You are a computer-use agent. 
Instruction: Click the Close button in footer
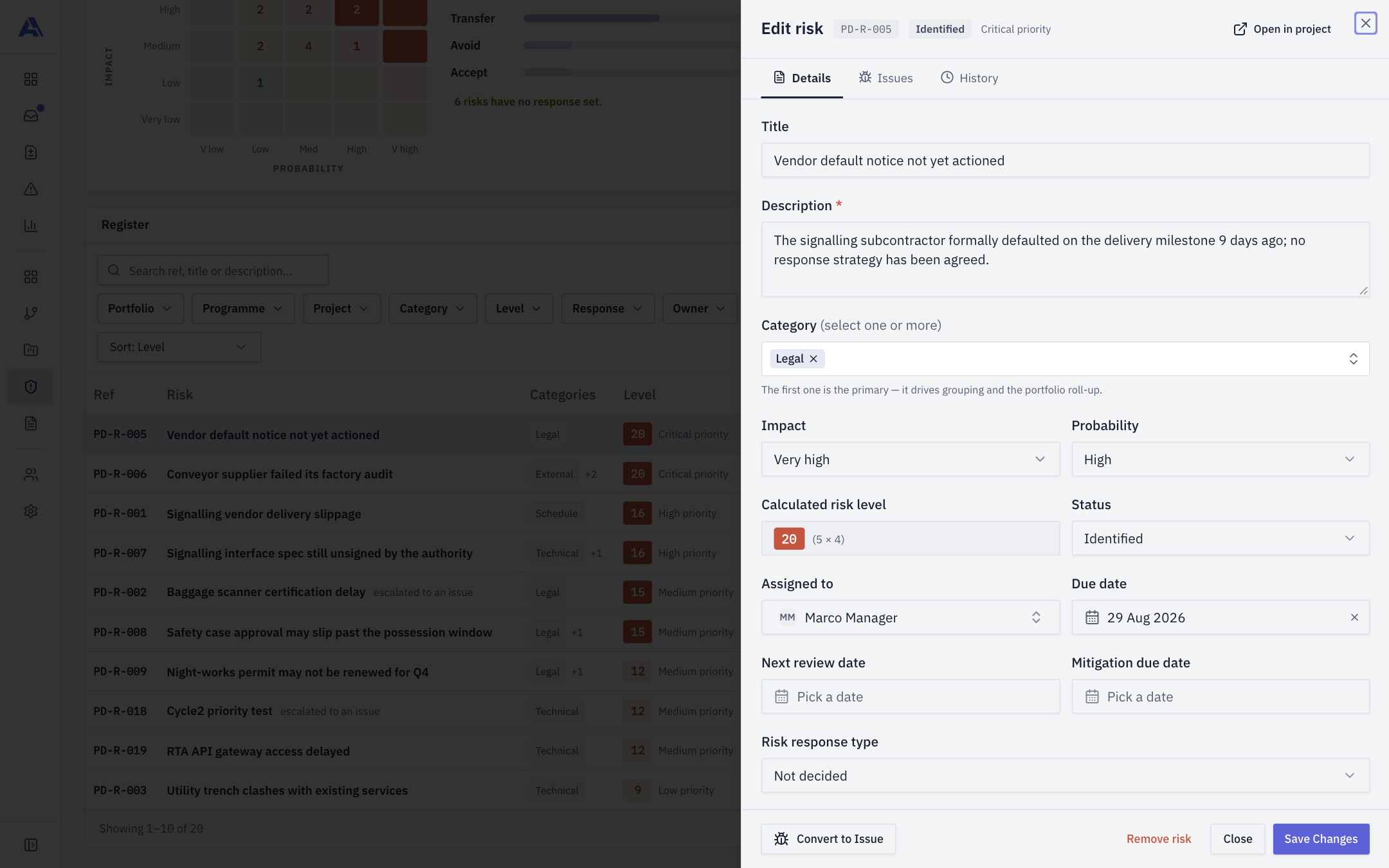click(1237, 839)
